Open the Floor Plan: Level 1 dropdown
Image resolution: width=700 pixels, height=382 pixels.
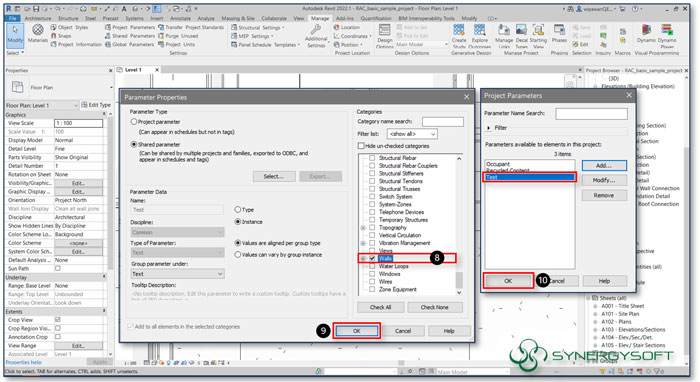click(x=42, y=105)
